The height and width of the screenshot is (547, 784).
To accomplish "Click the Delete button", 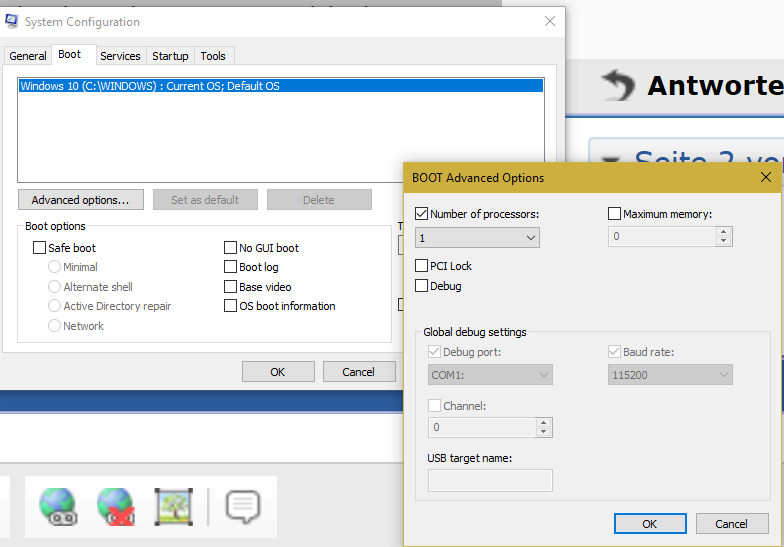I will coord(319,200).
